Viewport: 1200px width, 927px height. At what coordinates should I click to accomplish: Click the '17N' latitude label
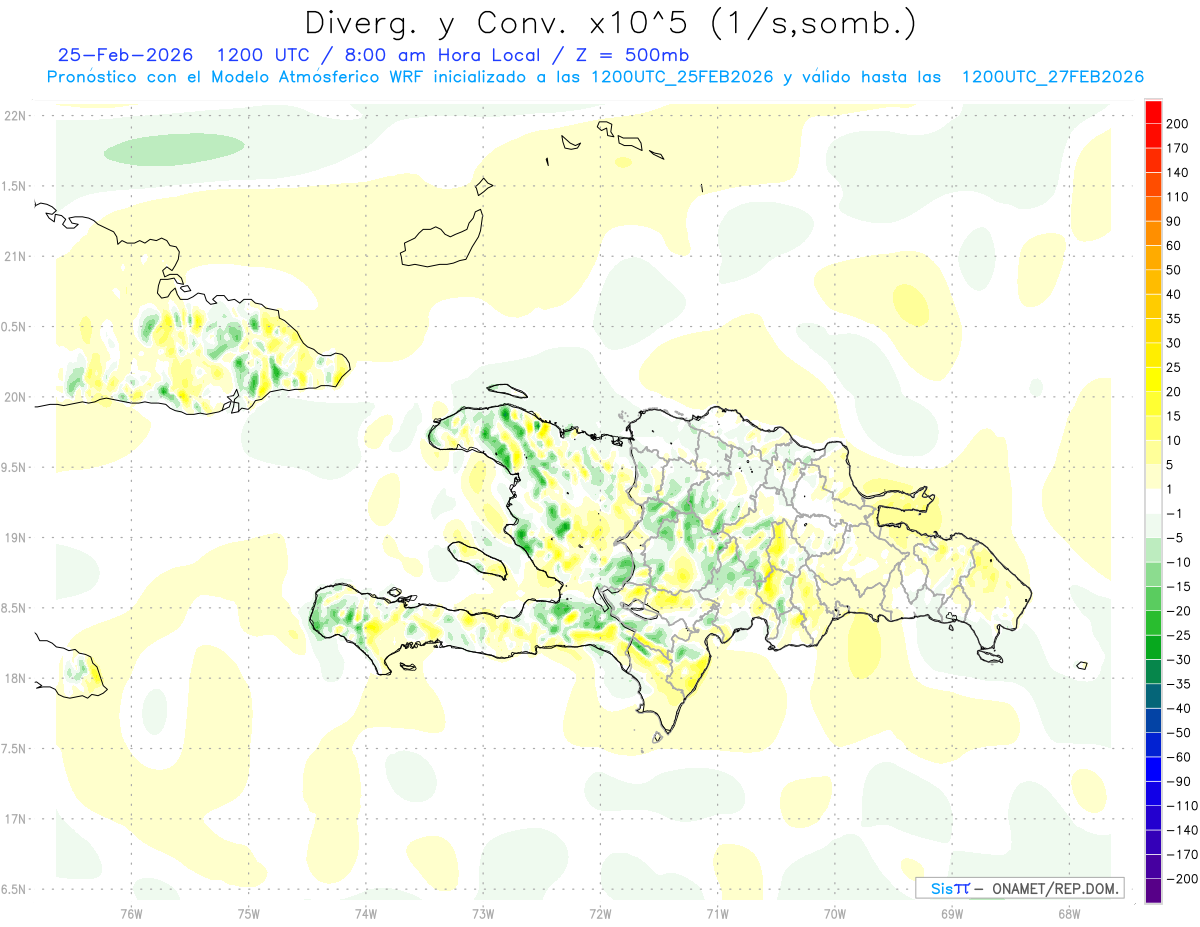tap(16, 819)
